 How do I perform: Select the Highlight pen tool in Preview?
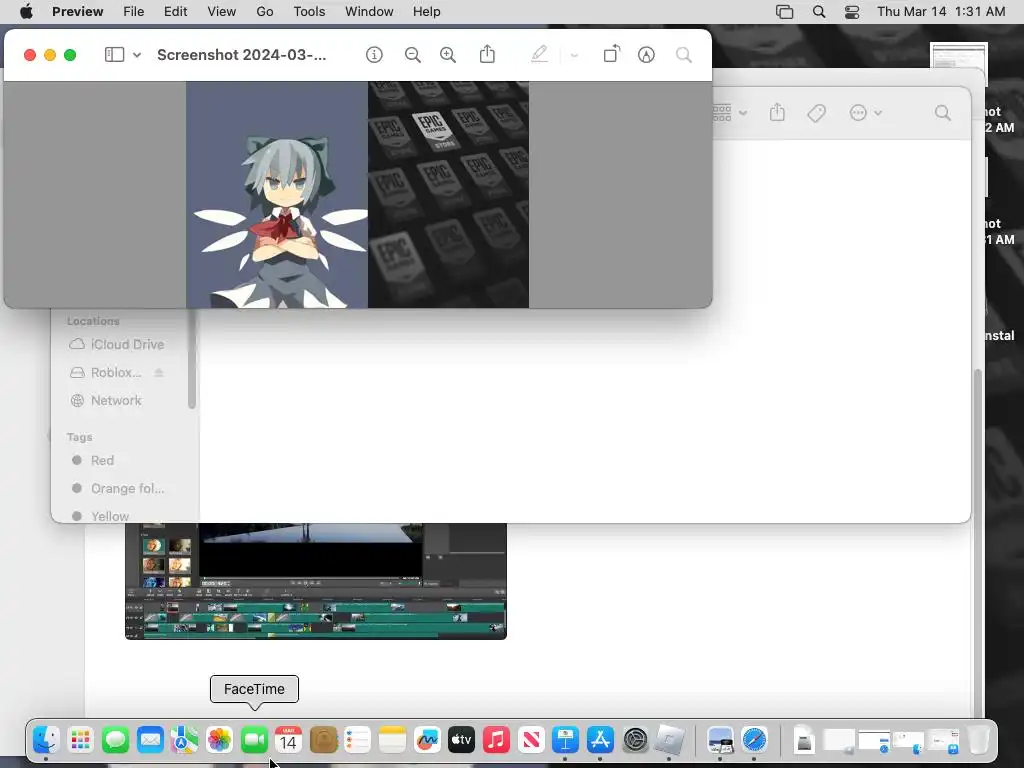pos(539,54)
